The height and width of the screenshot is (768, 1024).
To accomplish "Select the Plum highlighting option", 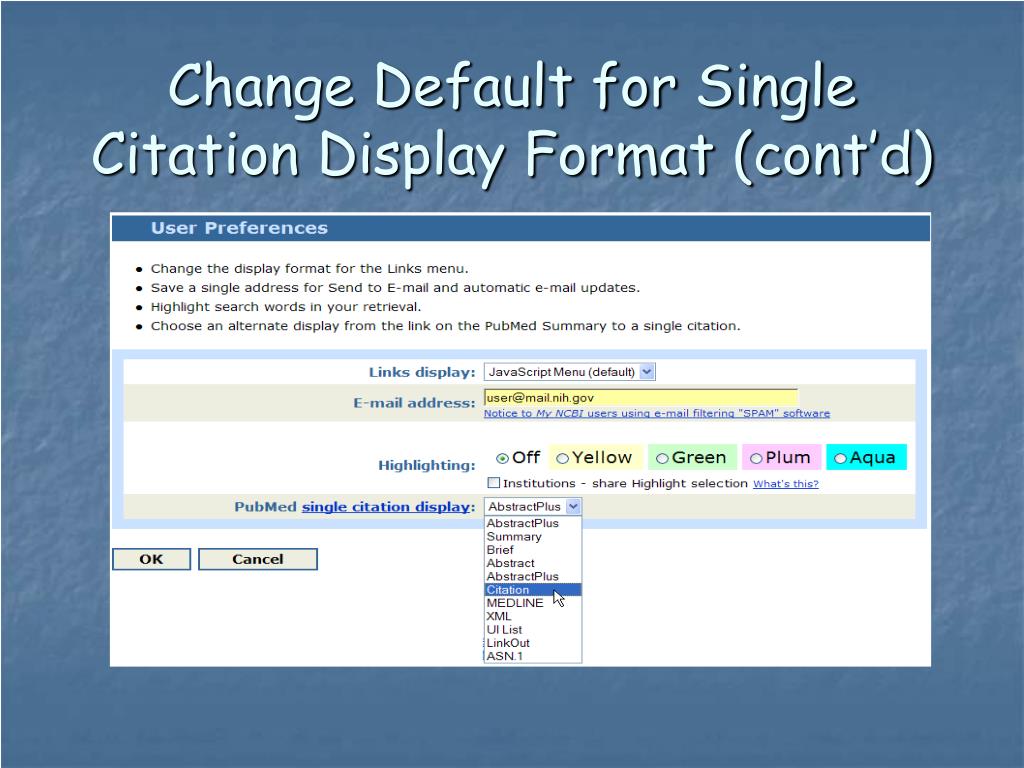I will pos(756,458).
